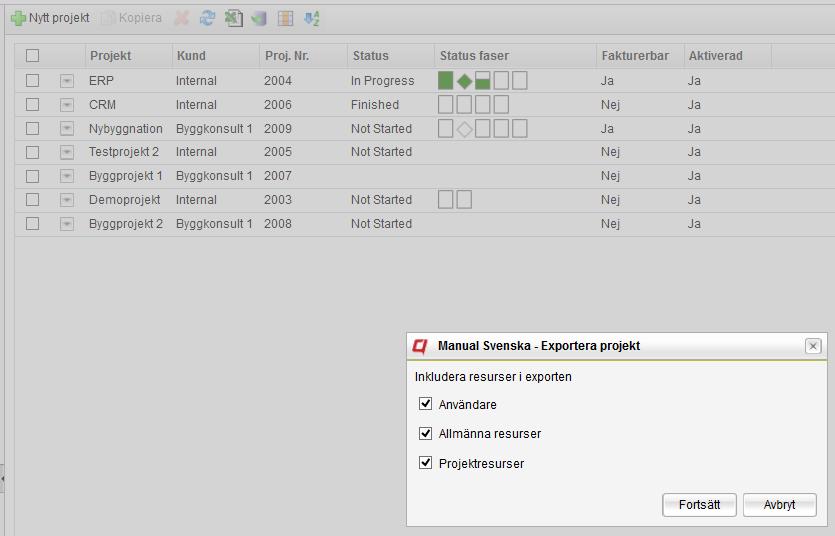Click the Byggprojekt 2 project name
Image resolution: width=835 pixels, height=536 pixels.
pyautogui.click(x=126, y=224)
